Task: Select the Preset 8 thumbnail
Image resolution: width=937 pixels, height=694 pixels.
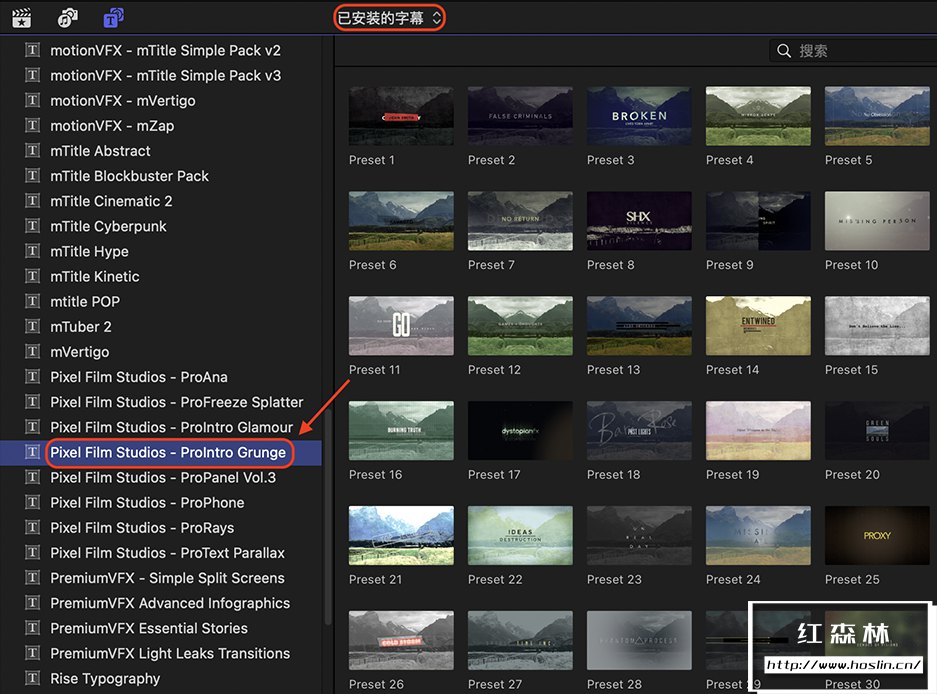Action: coord(639,221)
